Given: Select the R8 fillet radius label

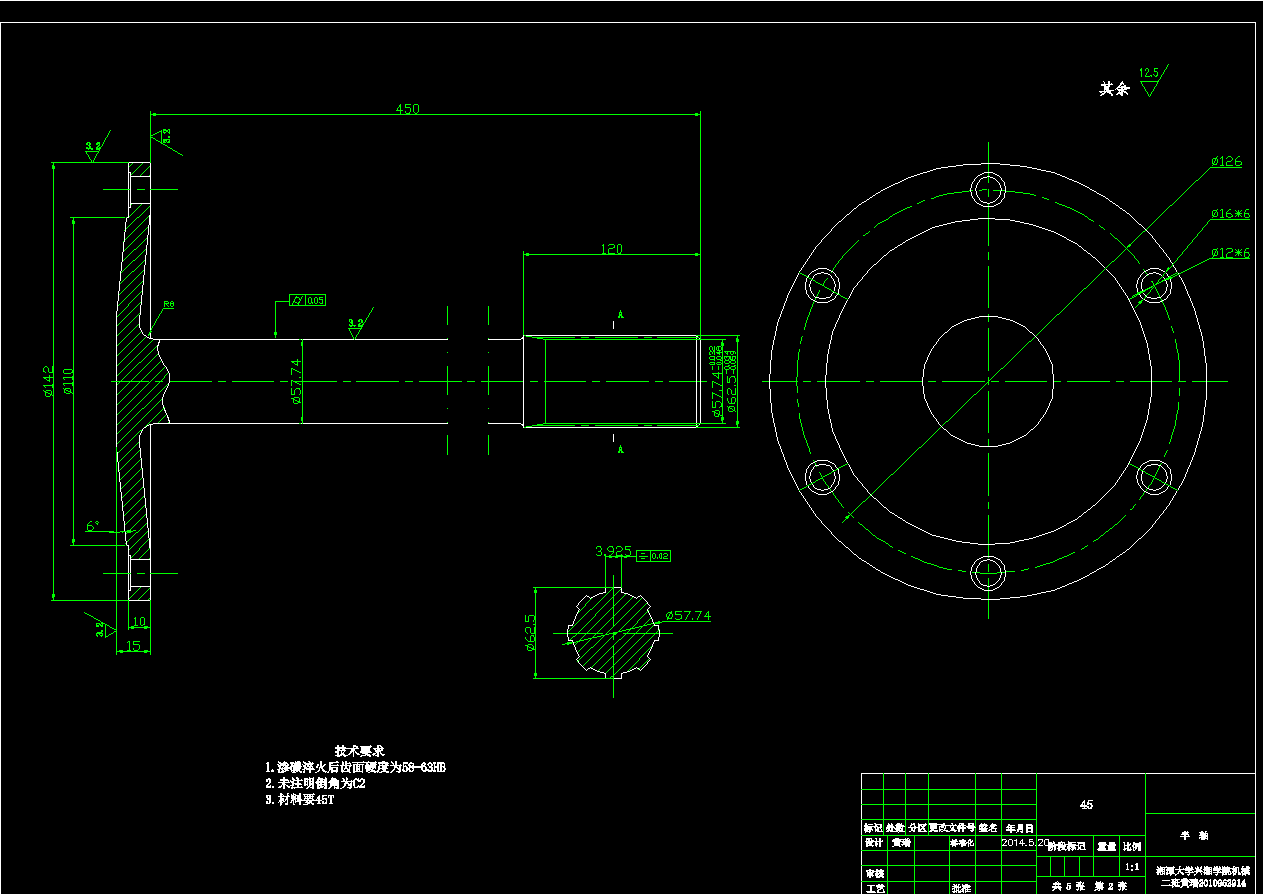Looking at the screenshot, I should (x=168, y=304).
